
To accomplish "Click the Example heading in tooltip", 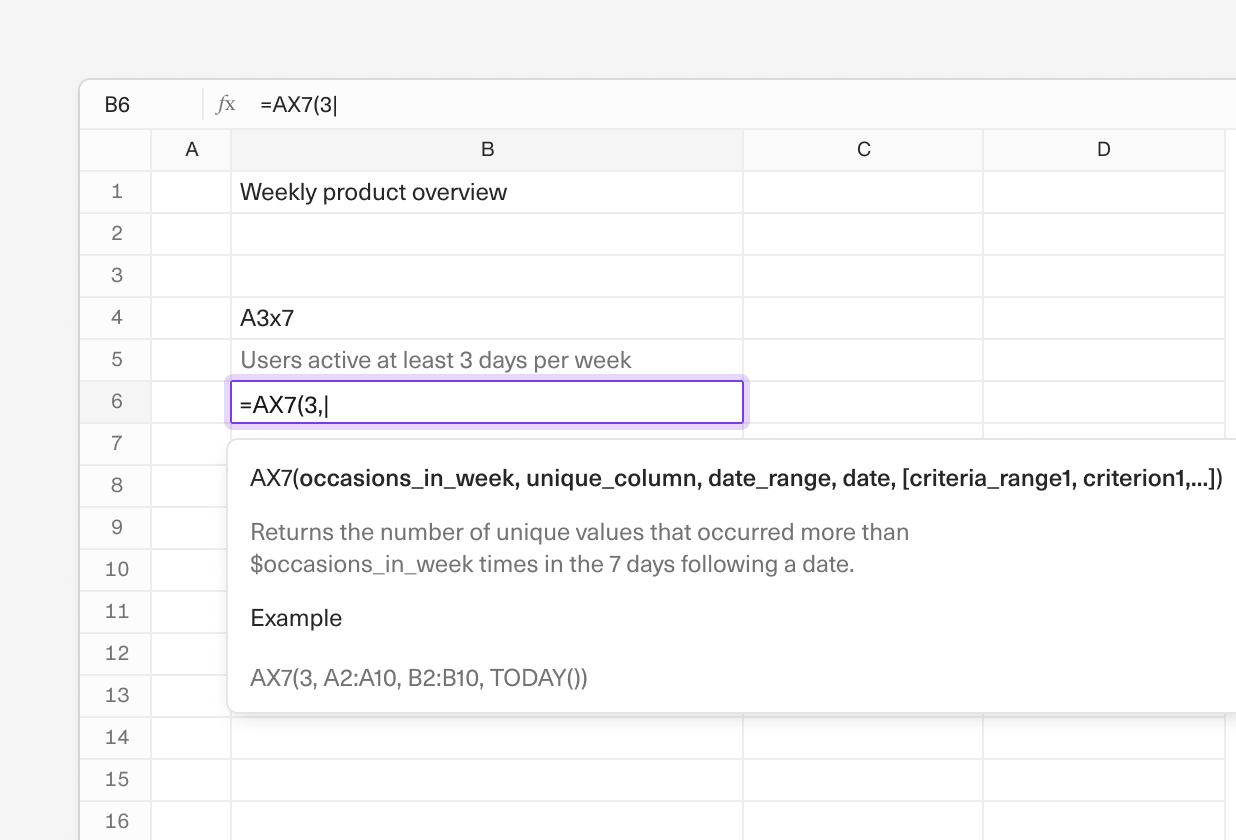I will point(296,618).
